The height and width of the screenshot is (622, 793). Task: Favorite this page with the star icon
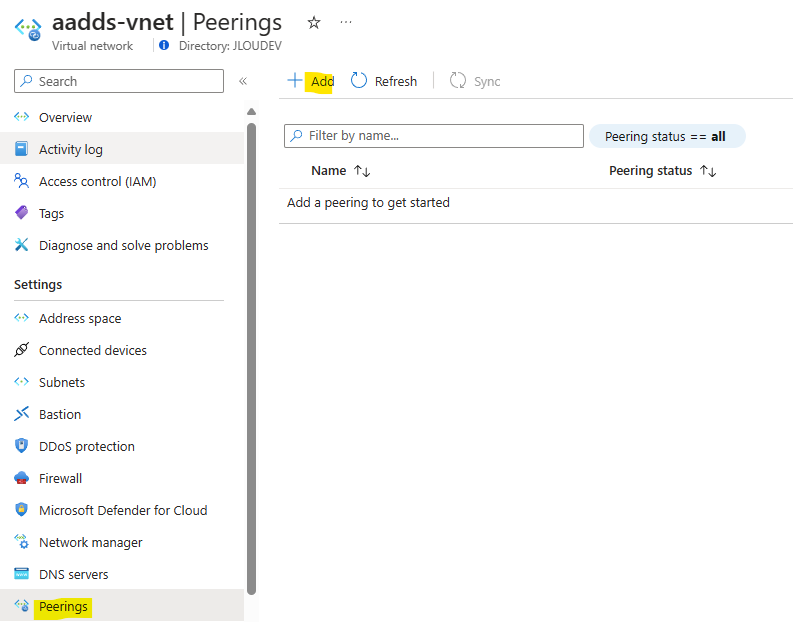[314, 22]
